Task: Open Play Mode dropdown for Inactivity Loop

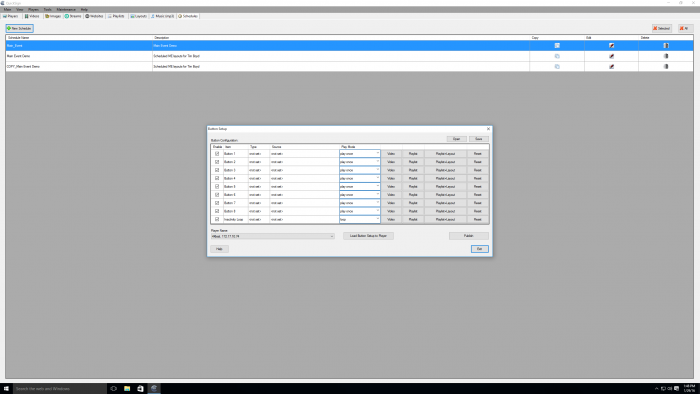Action: point(377,219)
